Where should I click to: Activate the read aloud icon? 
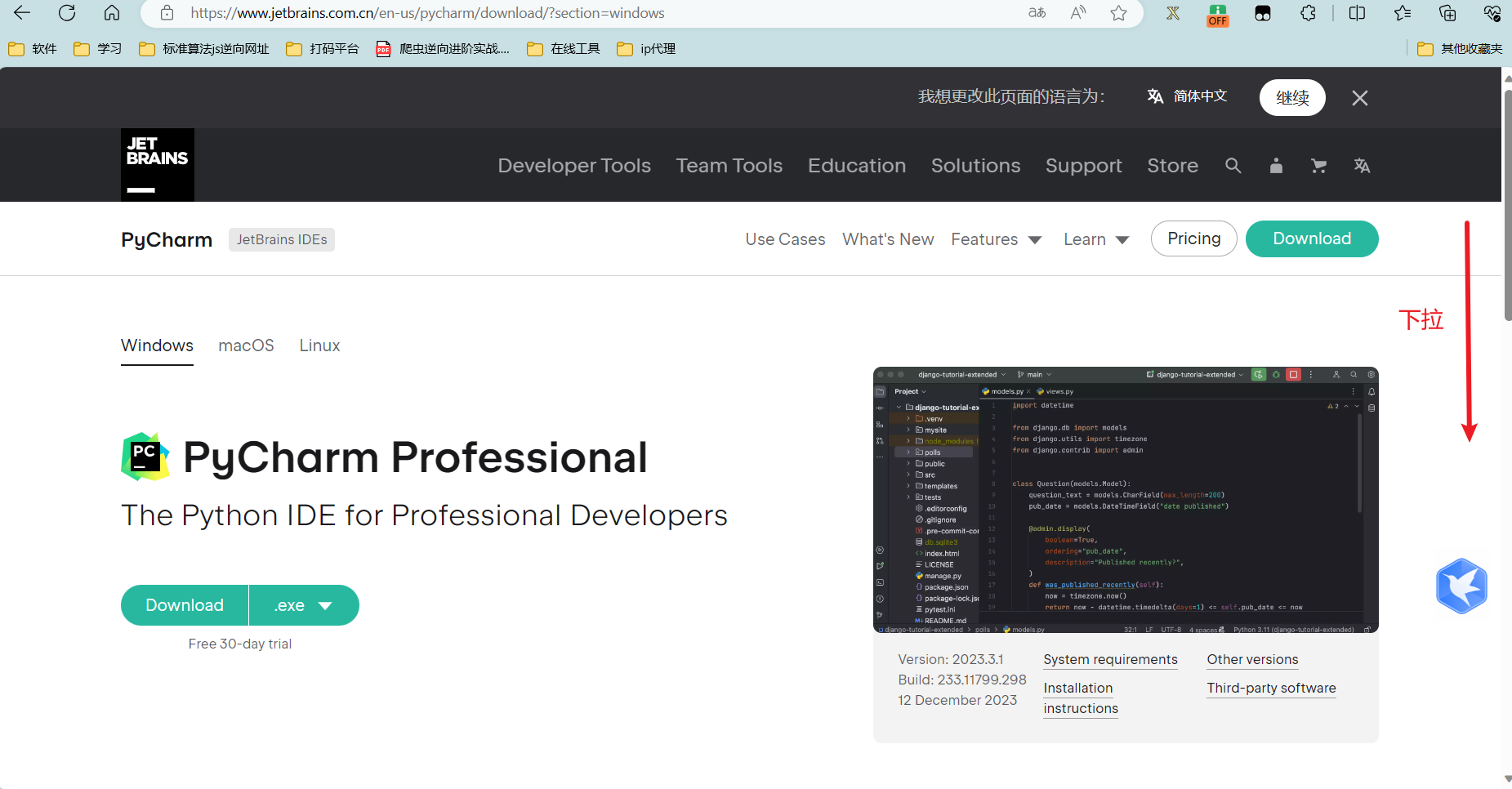tap(1078, 13)
